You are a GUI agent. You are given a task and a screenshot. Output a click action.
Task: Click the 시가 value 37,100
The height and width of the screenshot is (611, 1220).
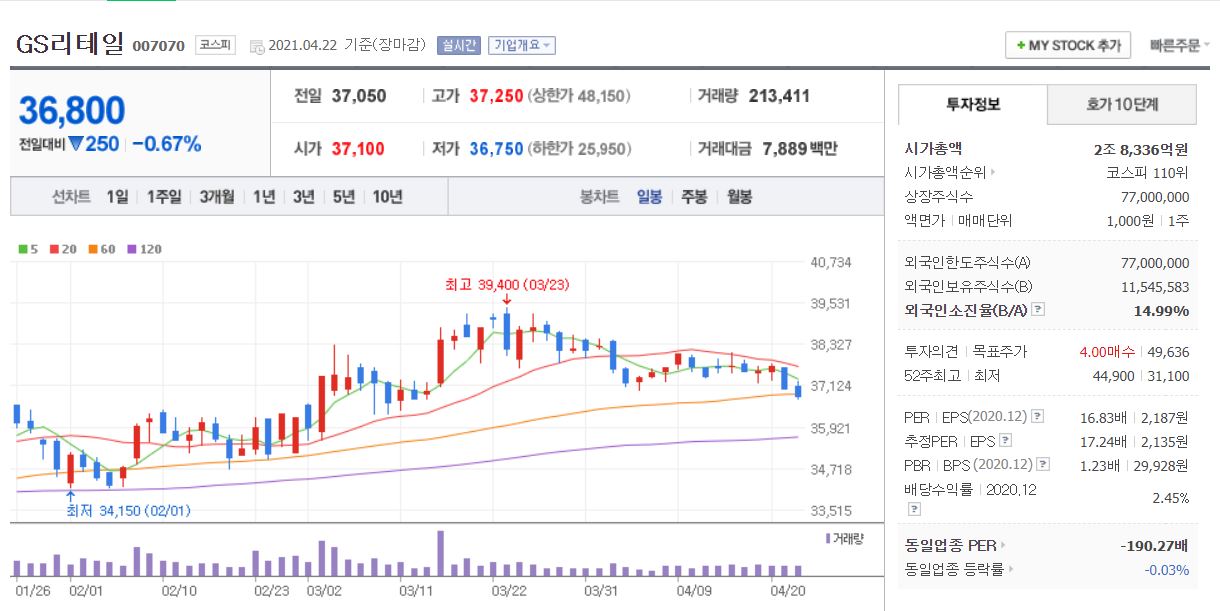click(357, 149)
